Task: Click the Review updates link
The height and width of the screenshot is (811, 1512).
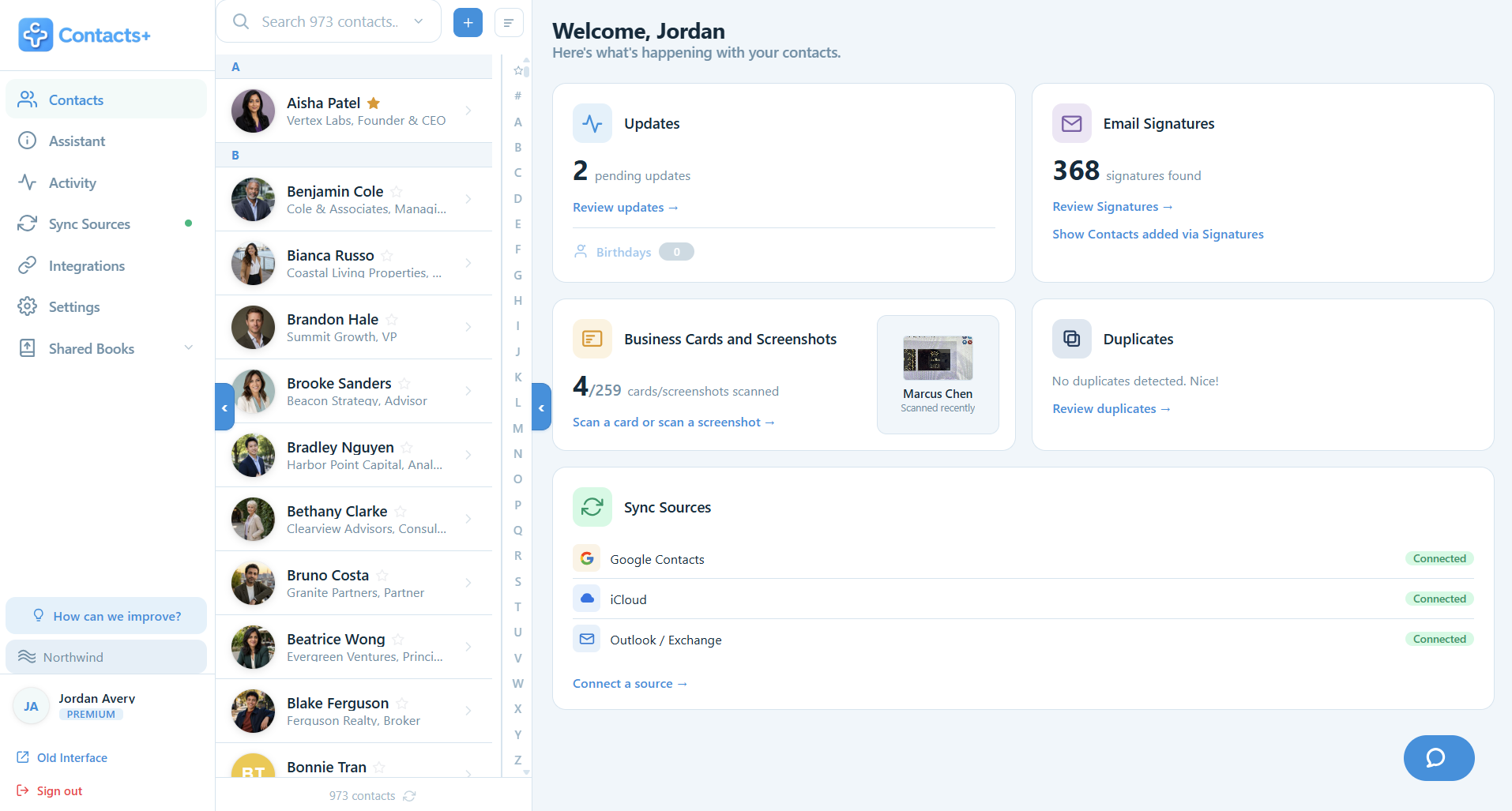Action: 625,207
